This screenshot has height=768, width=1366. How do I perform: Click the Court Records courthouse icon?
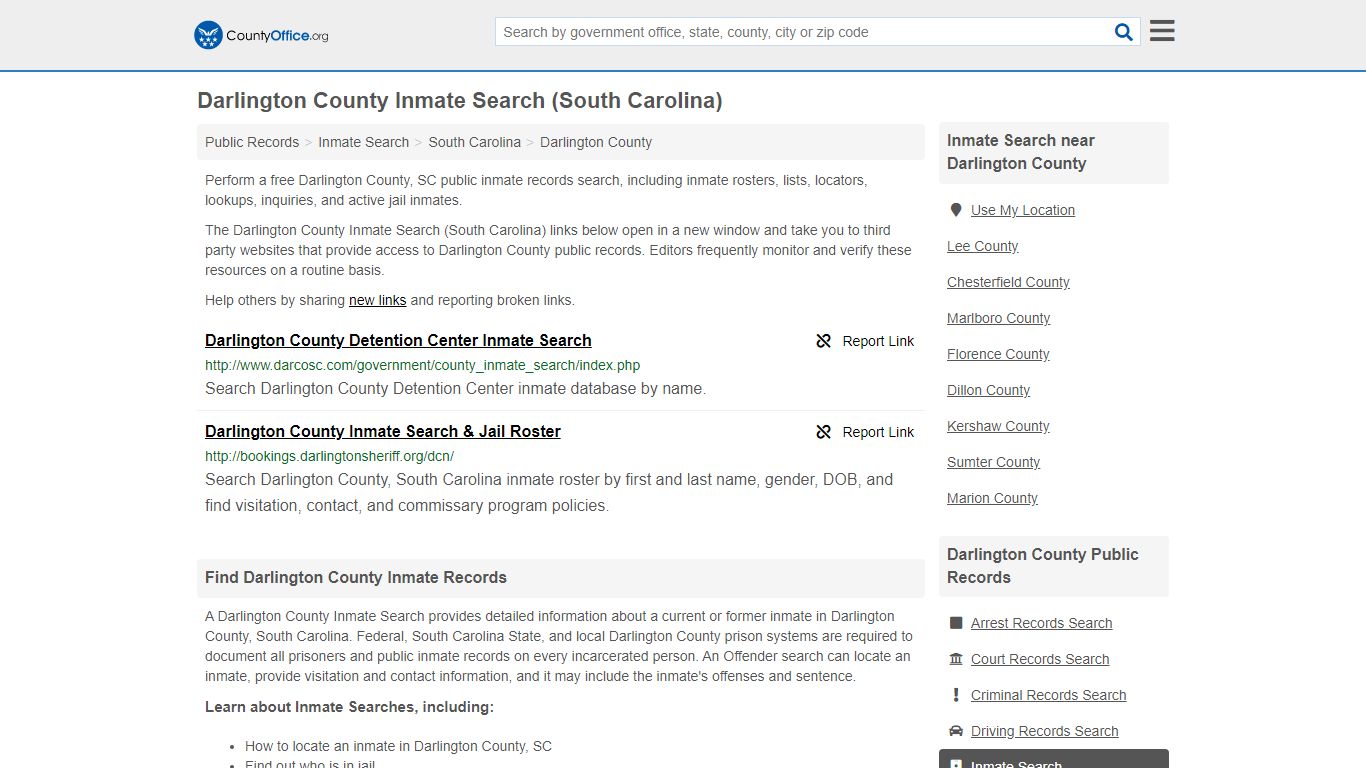(956, 659)
